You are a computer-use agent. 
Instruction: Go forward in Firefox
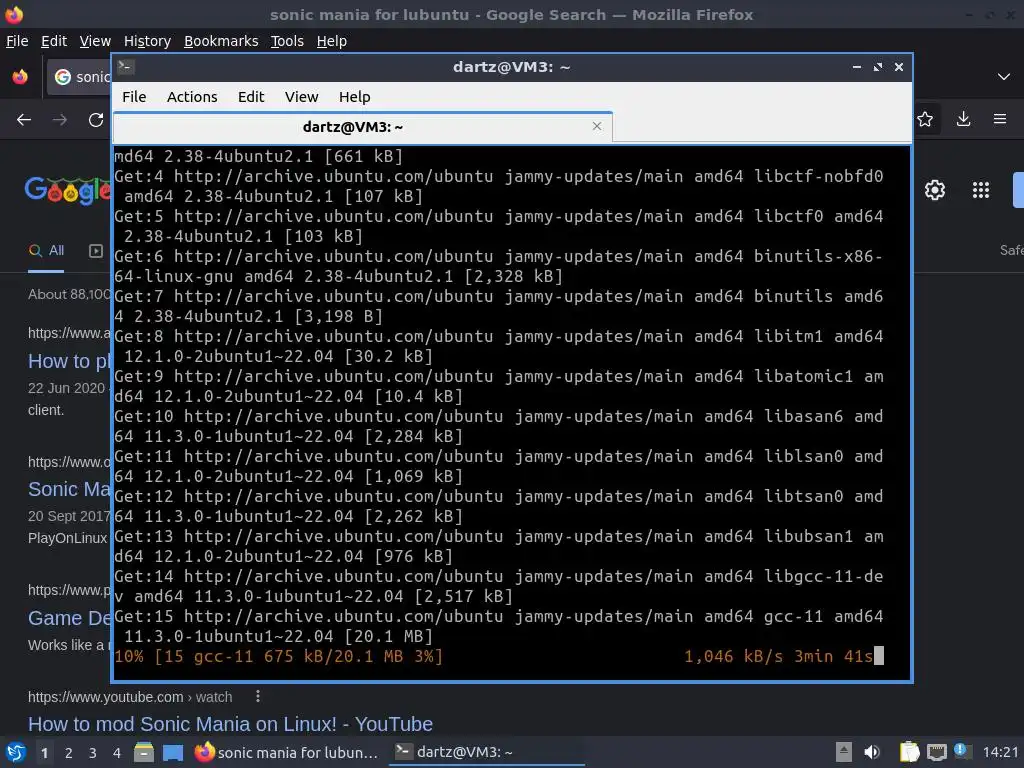tap(59, 120)
